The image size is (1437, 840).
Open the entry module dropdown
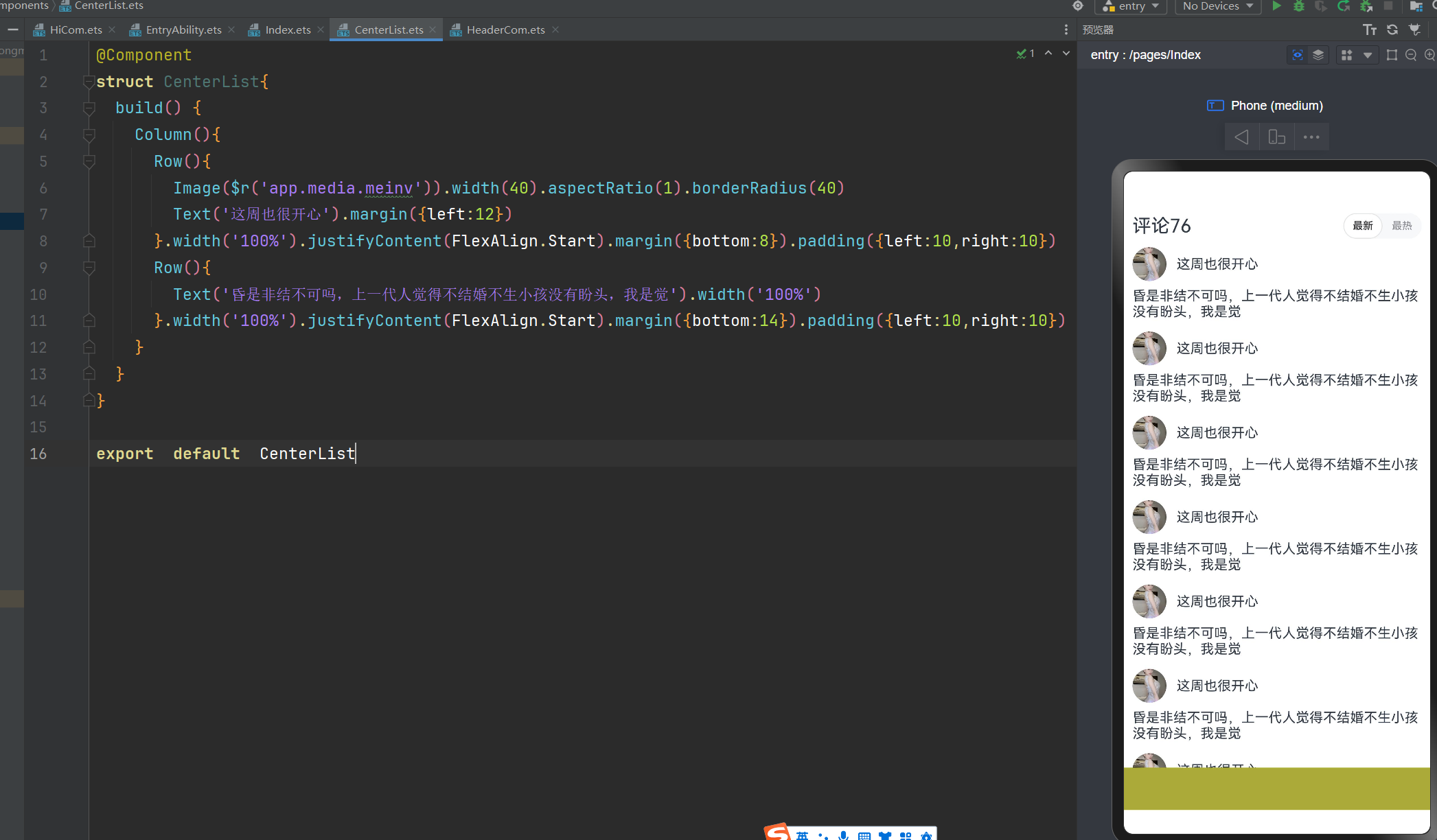click(x=1131, y=6)
